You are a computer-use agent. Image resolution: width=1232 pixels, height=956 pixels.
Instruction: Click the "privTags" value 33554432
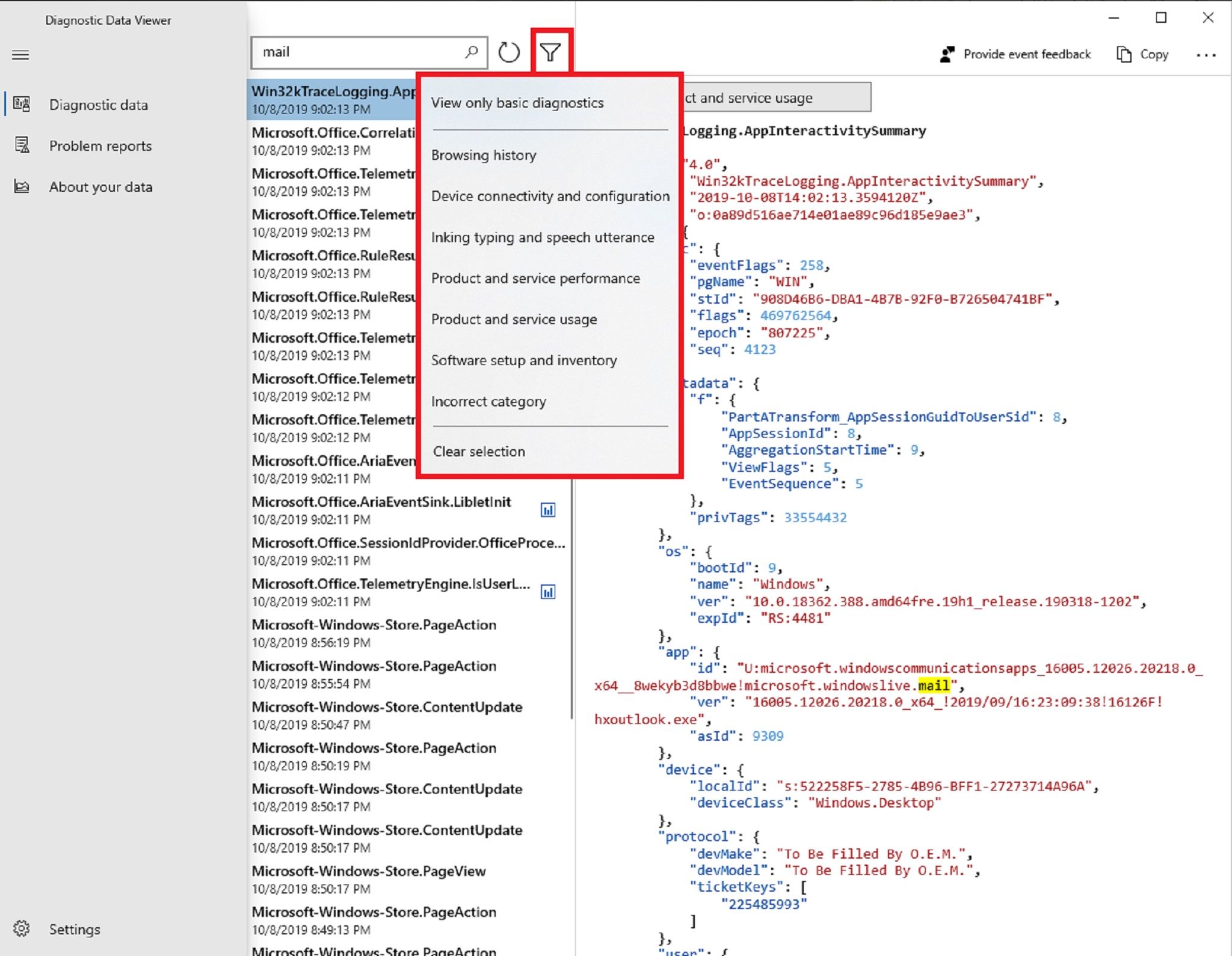point(815,517)
